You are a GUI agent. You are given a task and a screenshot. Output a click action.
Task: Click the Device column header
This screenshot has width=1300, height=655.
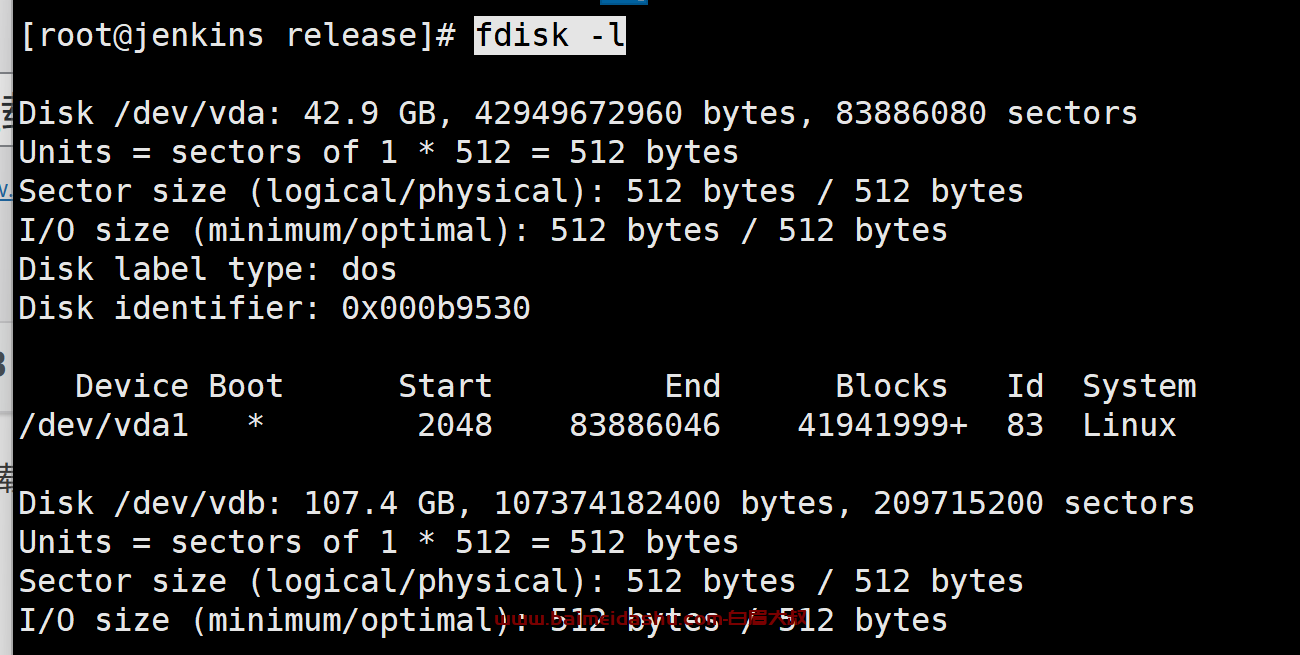coord(132,386)
